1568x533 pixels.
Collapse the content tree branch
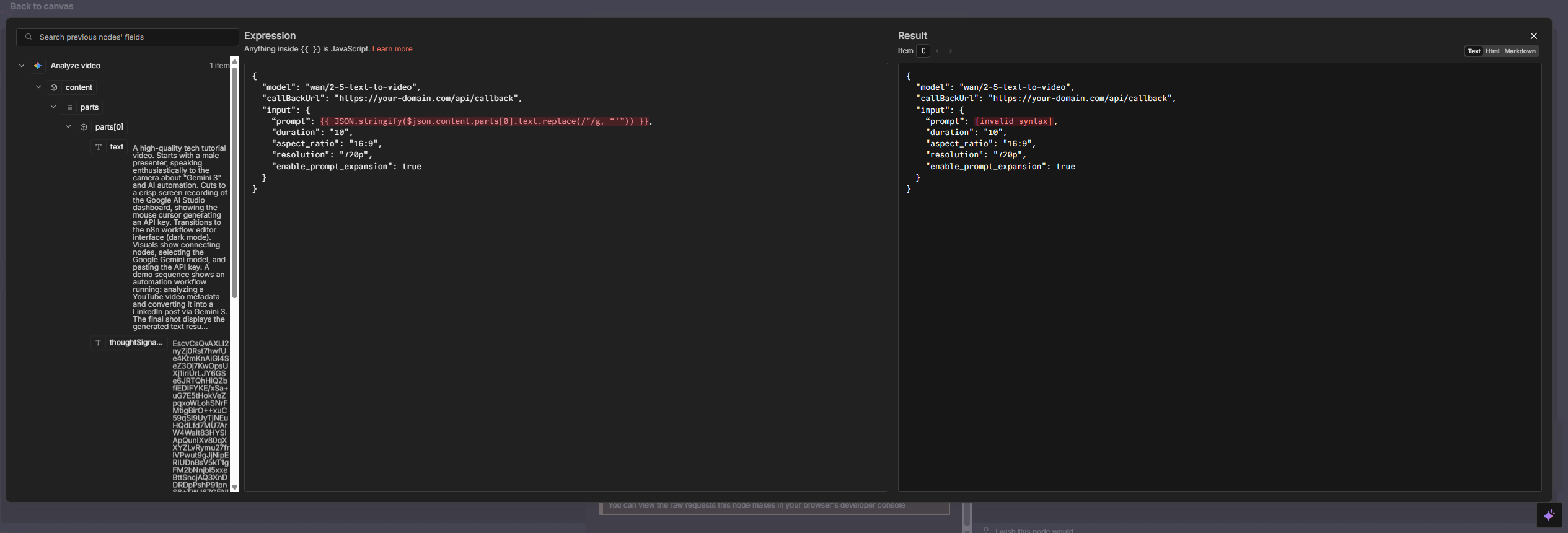pyautogui.click(x=38, y=87)
